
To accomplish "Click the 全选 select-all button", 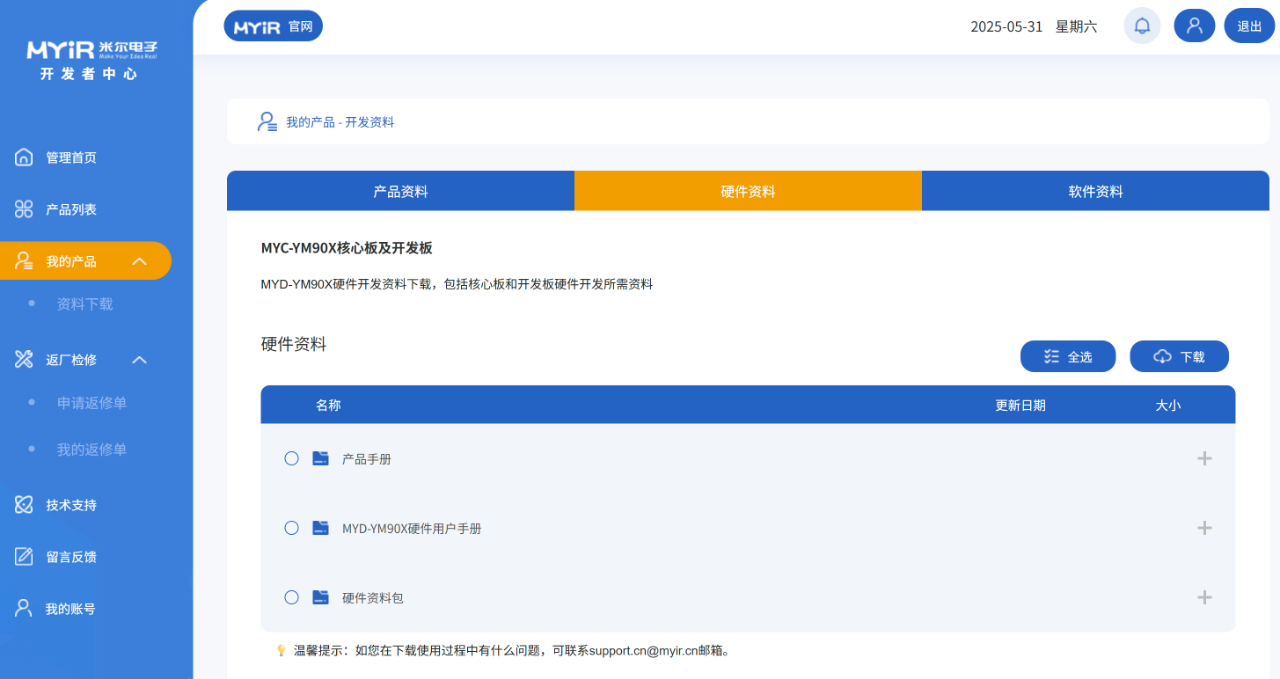I will pyautogui.click(x=1067, y=356).
